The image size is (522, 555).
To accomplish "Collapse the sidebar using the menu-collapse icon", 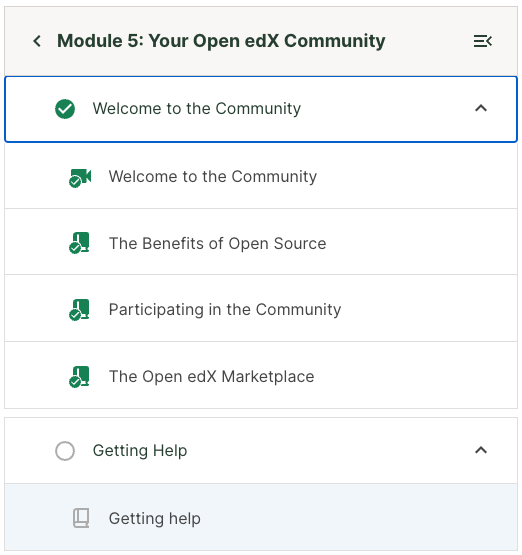I will [483, 41].
